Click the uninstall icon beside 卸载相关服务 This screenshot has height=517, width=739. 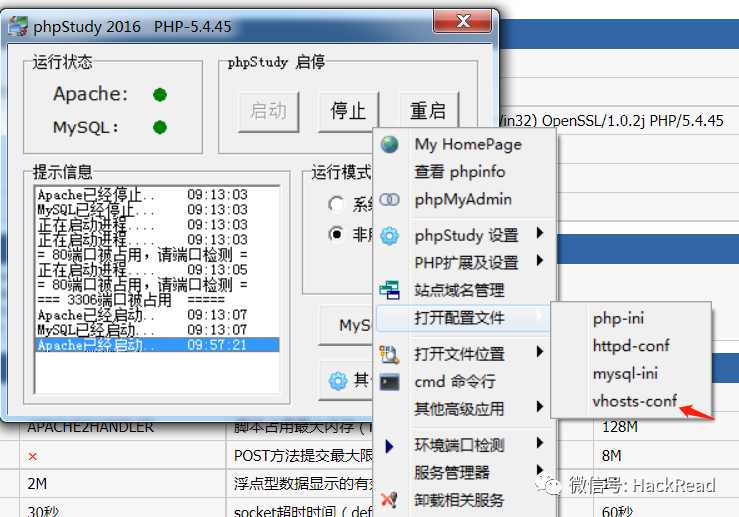click(389, 500)
